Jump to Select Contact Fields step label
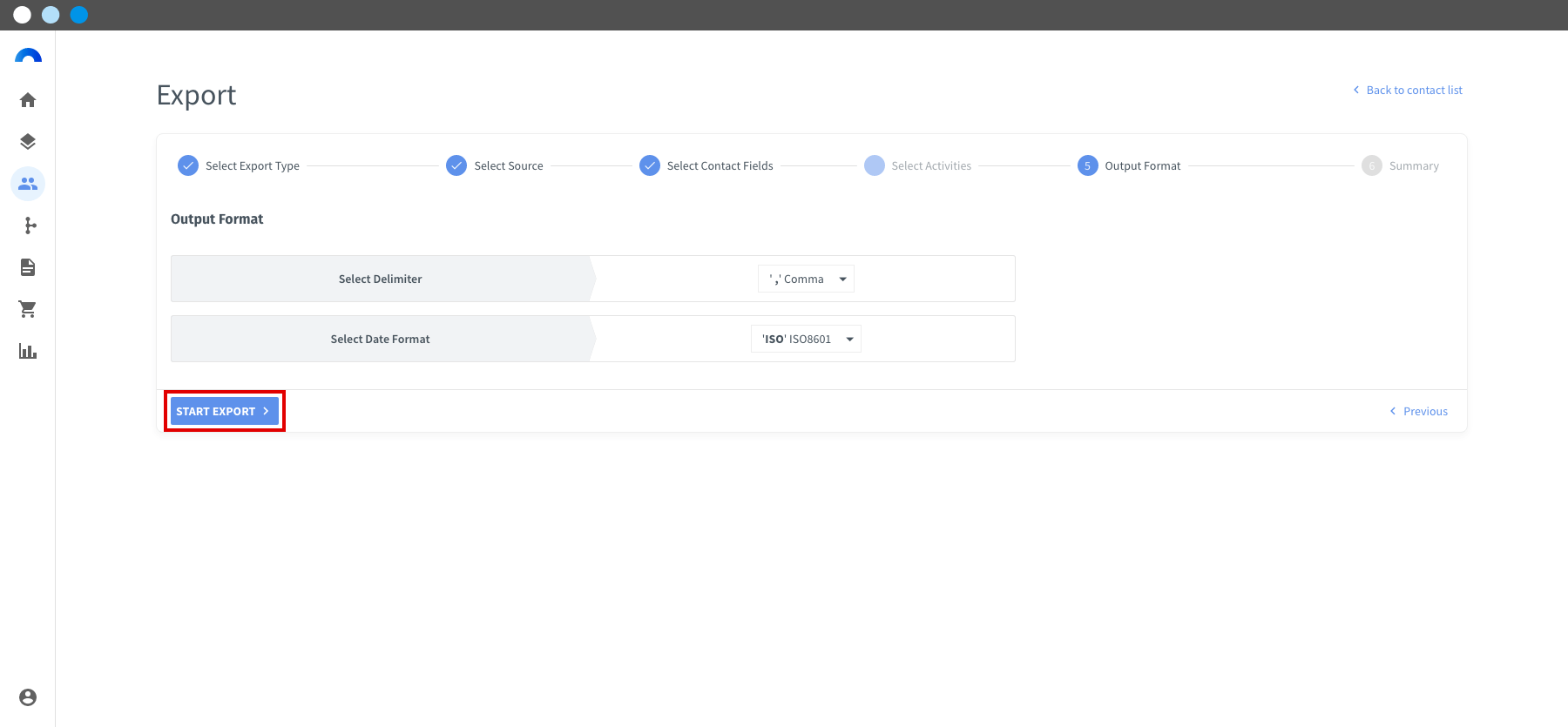This screenshot has height=727, width=1568. tap(720, 165)
